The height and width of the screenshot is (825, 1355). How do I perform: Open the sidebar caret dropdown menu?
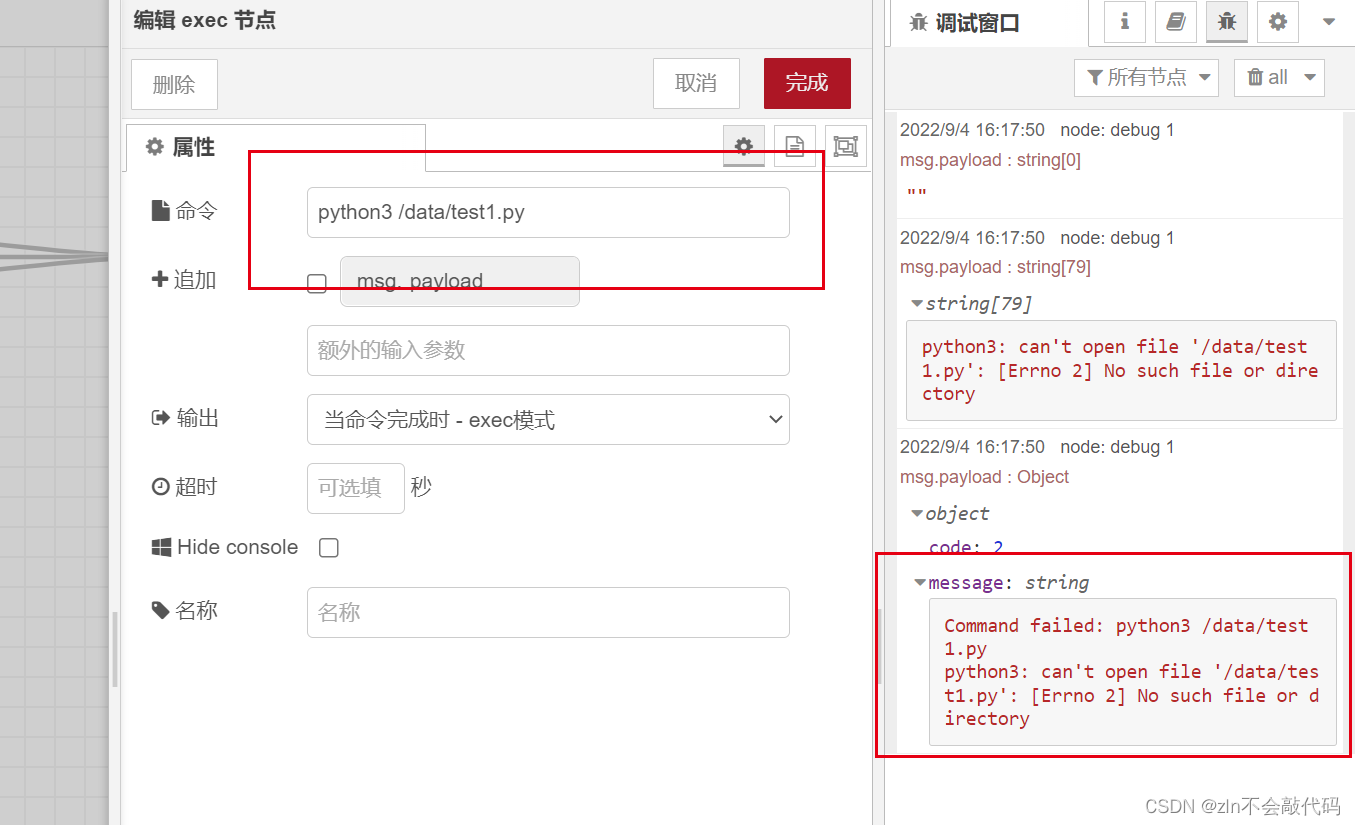click(x=1326, y=22)
